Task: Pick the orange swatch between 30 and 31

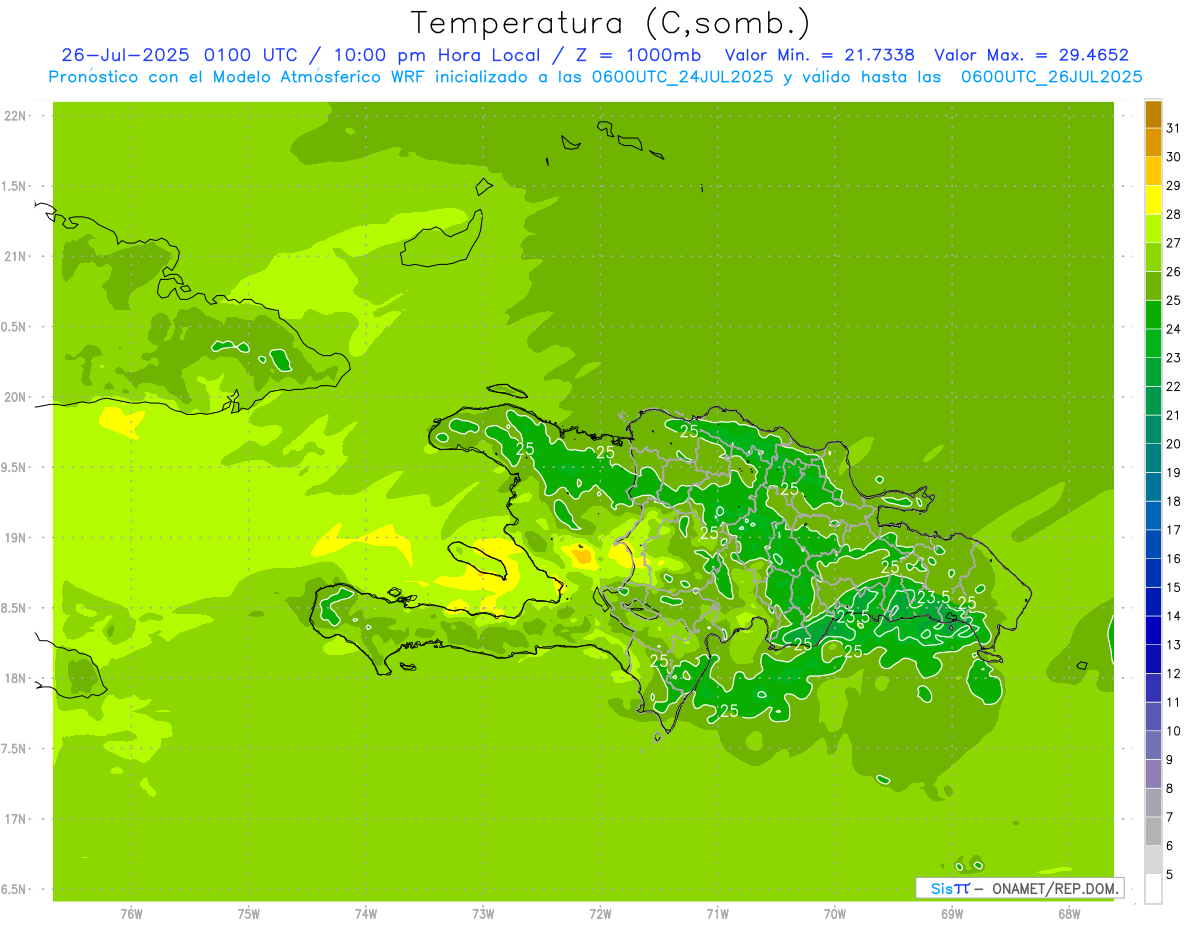Action: [1153, 143]
